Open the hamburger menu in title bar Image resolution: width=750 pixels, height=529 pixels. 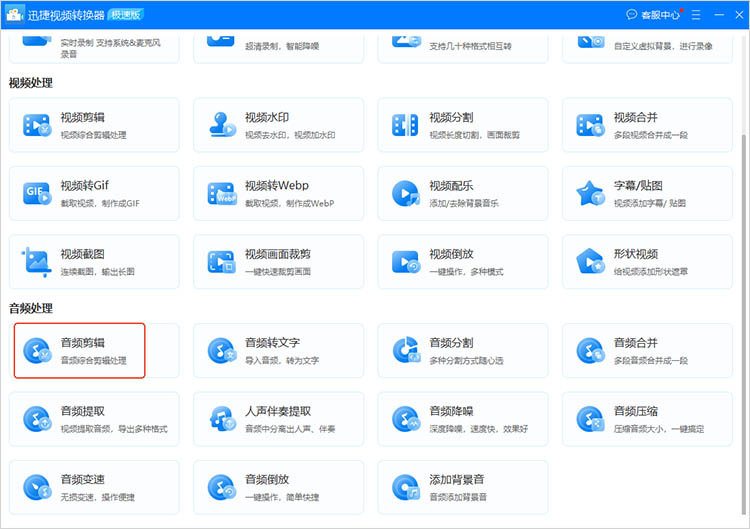696,15
